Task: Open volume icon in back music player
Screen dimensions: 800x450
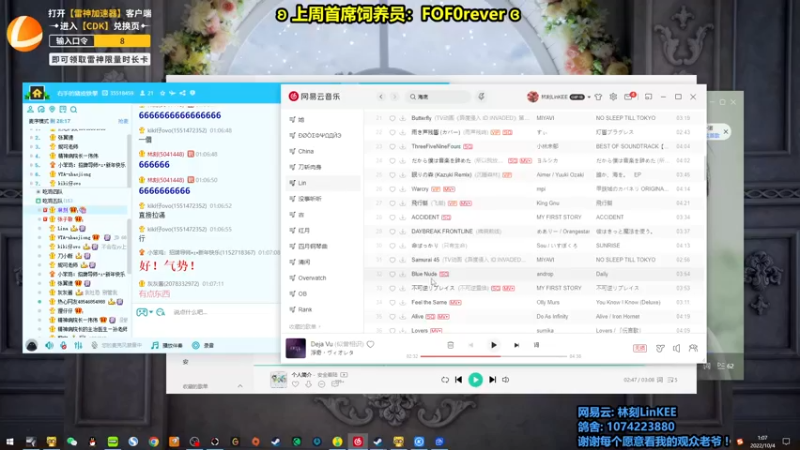Action: click(x=505, y=380)
